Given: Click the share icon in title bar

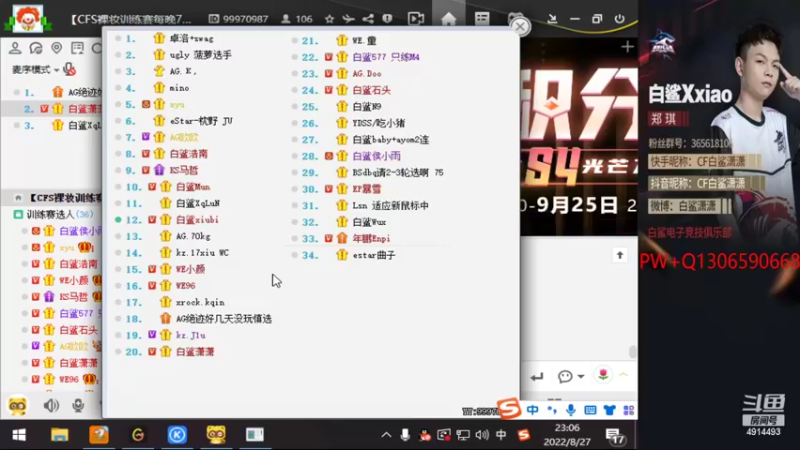Looking at the screenshot, I should click(368, 19).
